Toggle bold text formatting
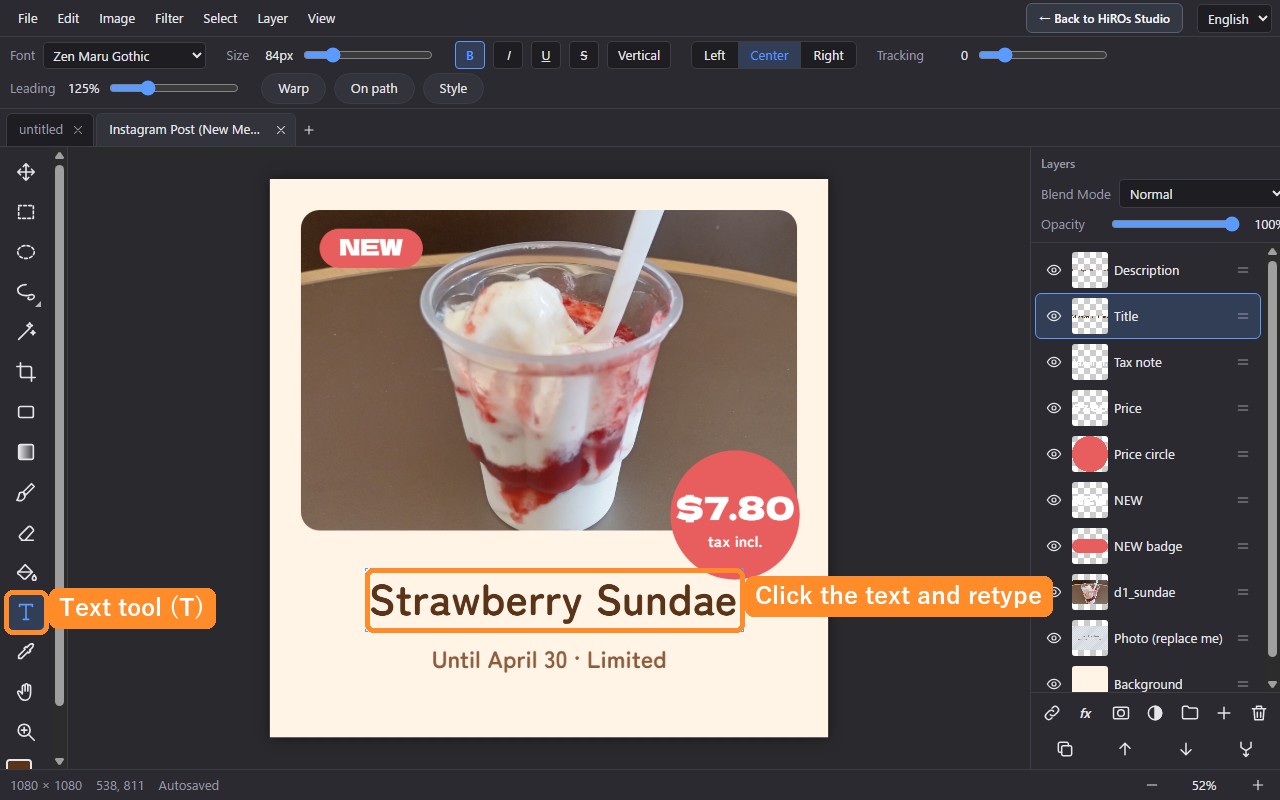 (470, 55)
